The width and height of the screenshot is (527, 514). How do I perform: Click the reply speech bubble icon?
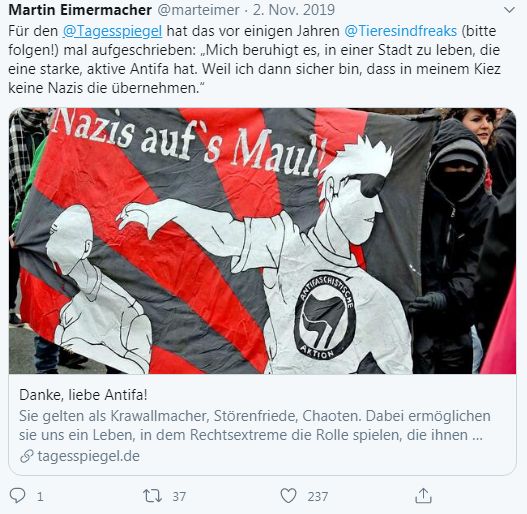17,495
